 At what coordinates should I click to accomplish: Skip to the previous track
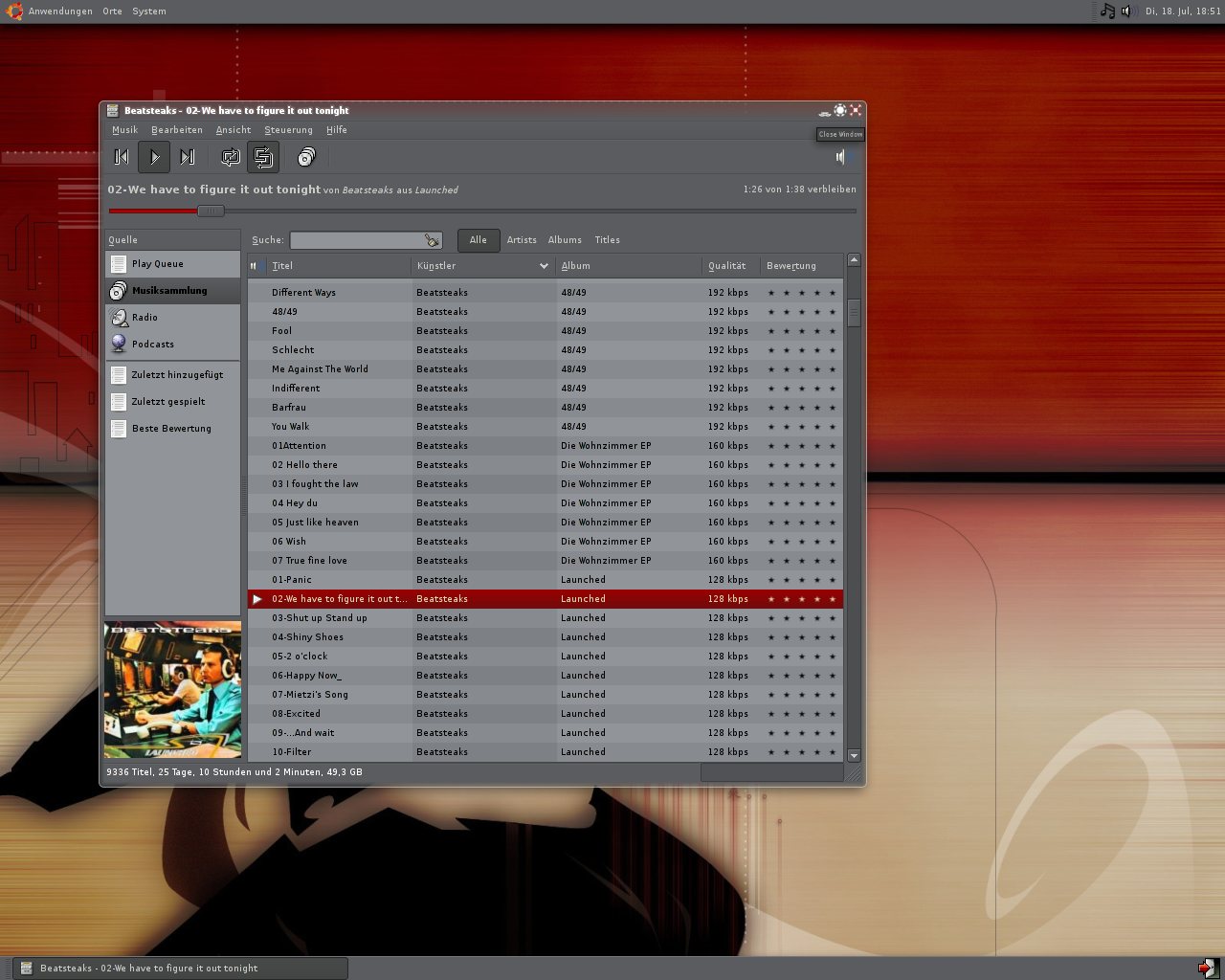(x=122, y=157)
